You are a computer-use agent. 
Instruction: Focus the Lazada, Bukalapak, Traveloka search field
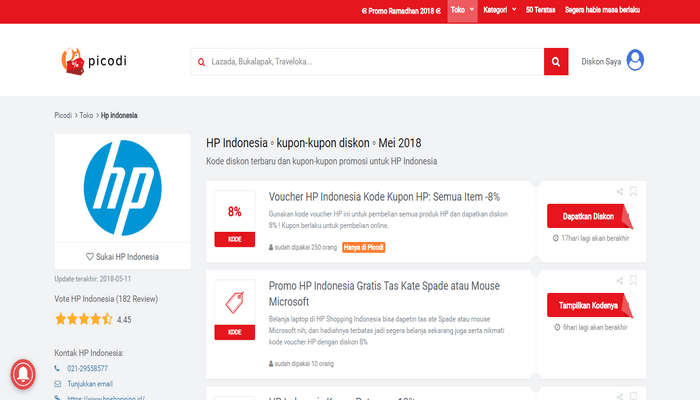(367, 62)
